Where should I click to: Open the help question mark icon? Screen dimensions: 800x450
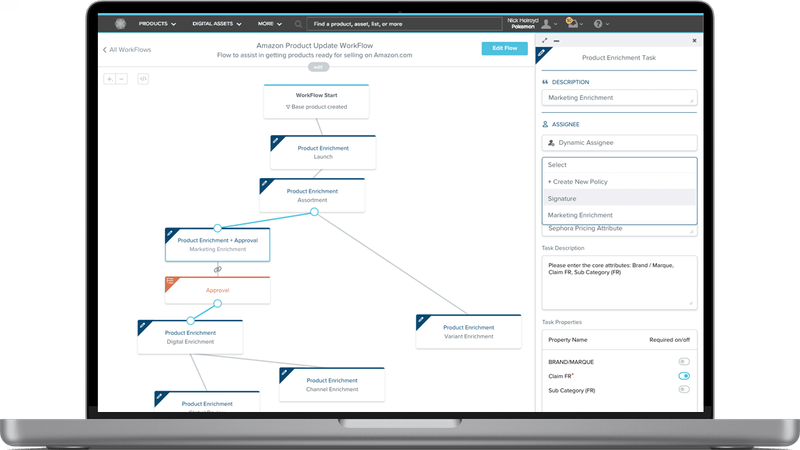(x=598, y=24)
